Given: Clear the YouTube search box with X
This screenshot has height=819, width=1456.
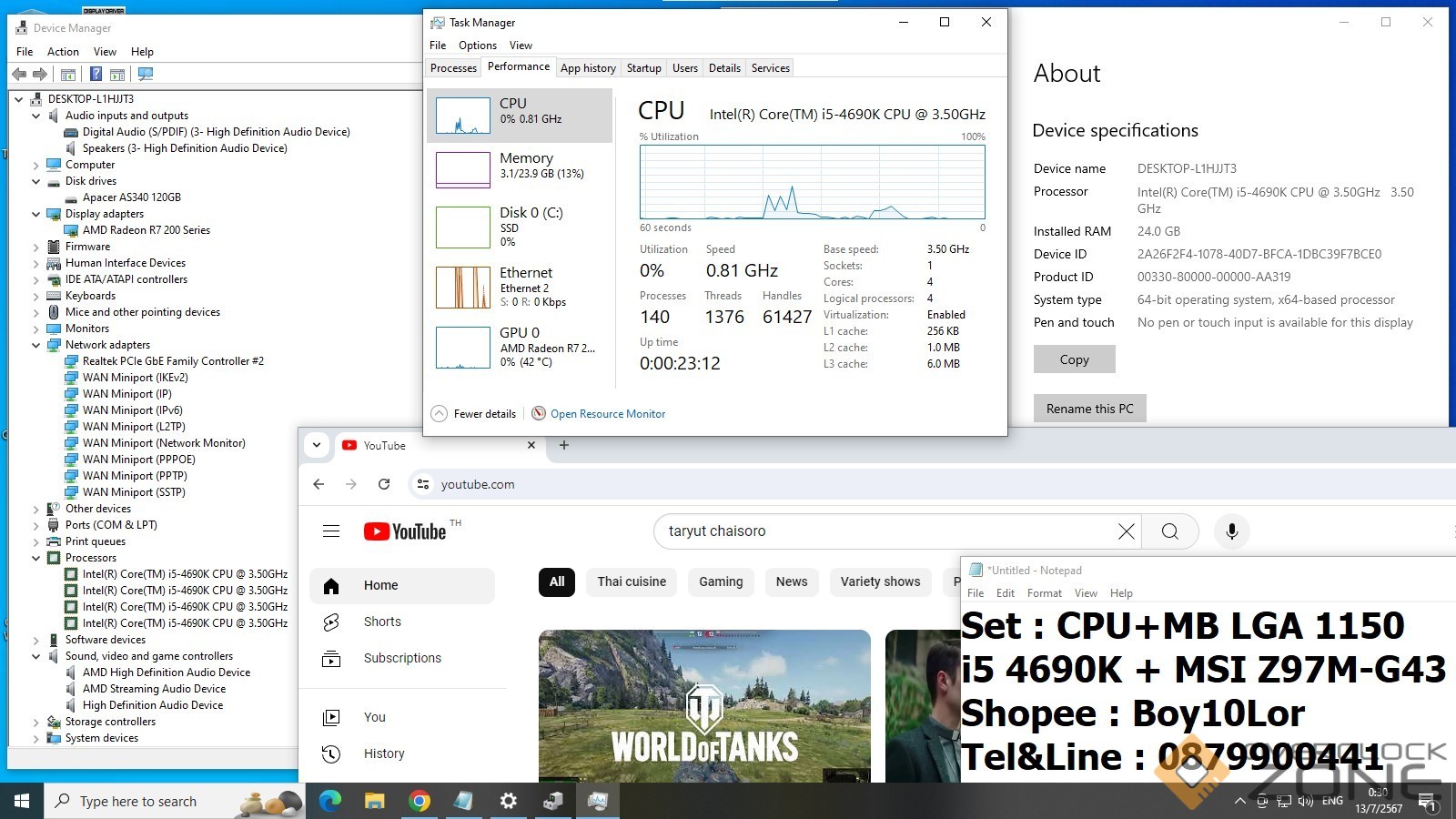Looking at the screenshot, I should [x=1126, y=531].
